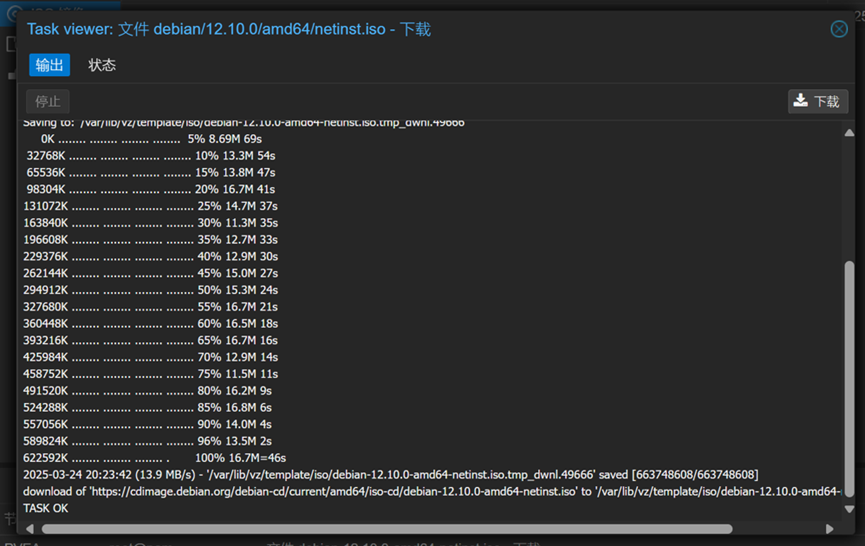
Task: Click the 下载 log download button
Action: pyautogui.click(x=818, y=101)
